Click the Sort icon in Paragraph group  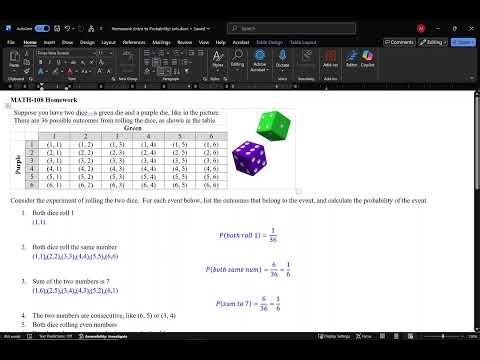coord(177,71)
